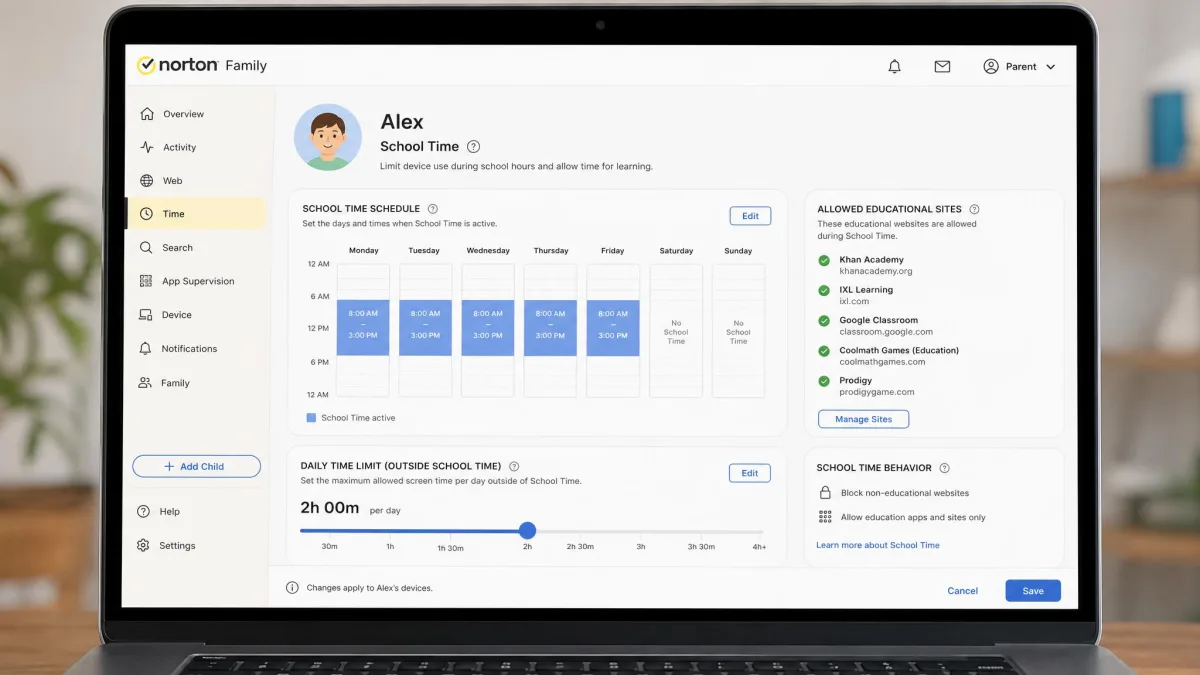This screenshot has width=1200, height=675.
Task: Select Wednesday's school time block
Action: pos(488,328)
